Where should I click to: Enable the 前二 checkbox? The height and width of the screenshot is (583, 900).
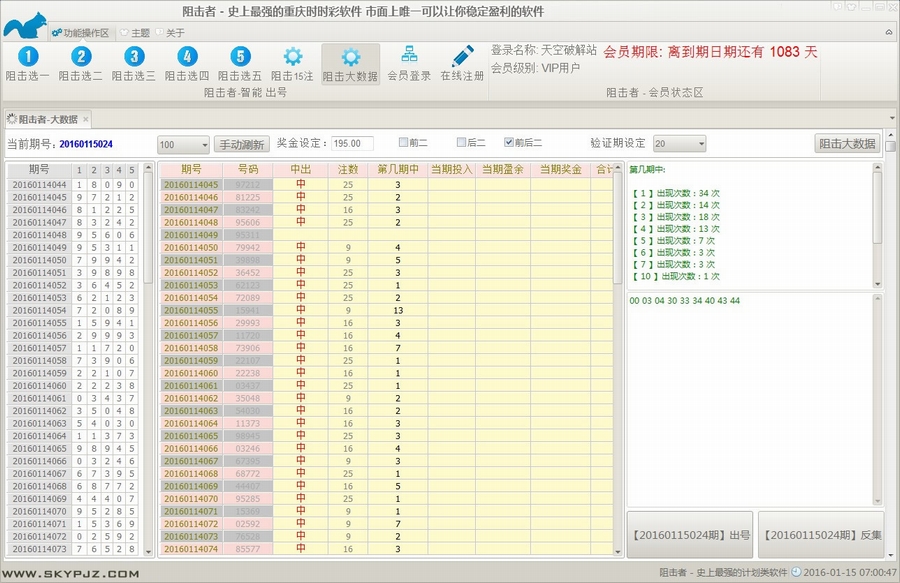(x=403, y=142)
